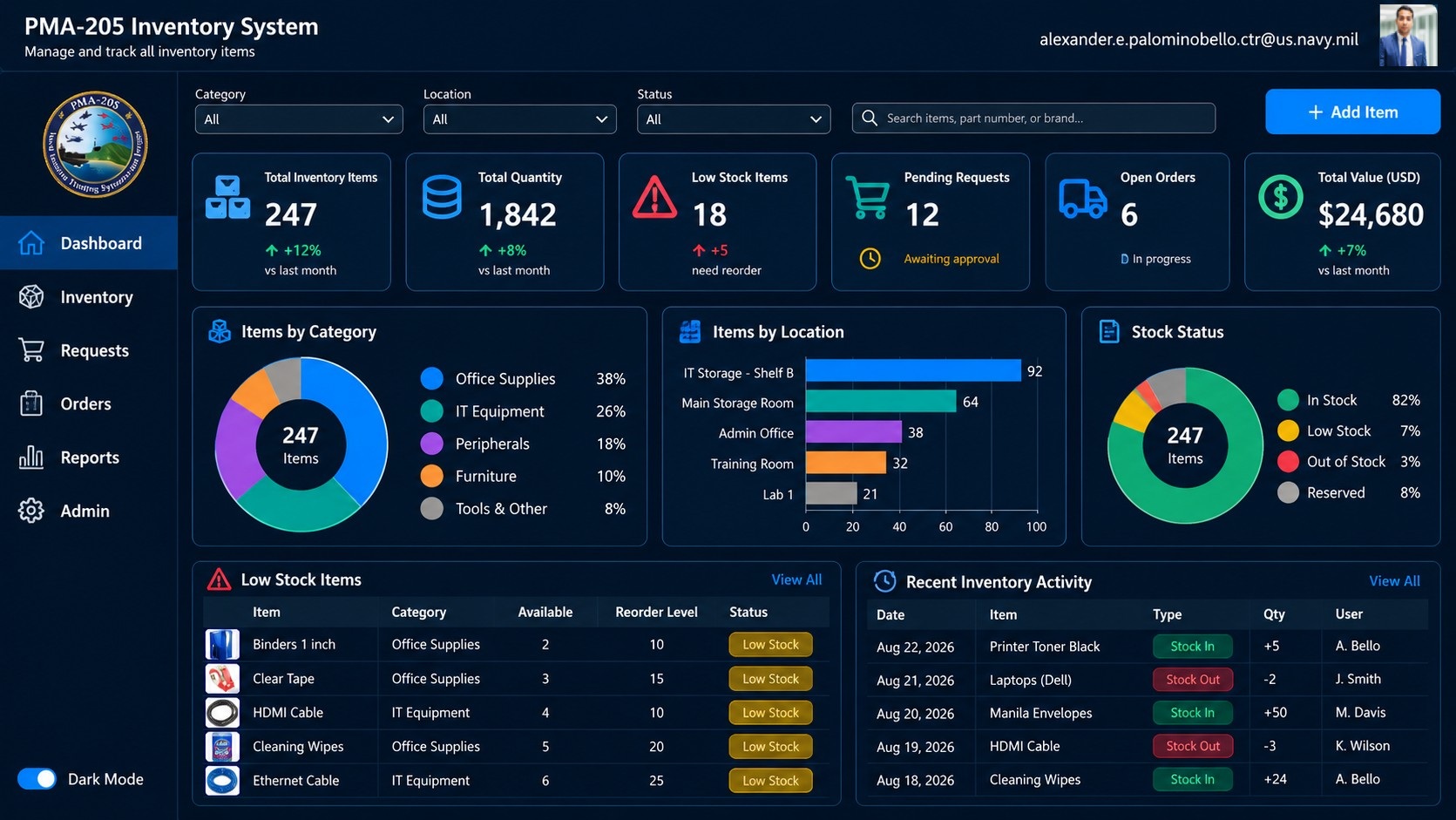
Task: Open the Category dropdown
Action: click(x=299, y=119)
